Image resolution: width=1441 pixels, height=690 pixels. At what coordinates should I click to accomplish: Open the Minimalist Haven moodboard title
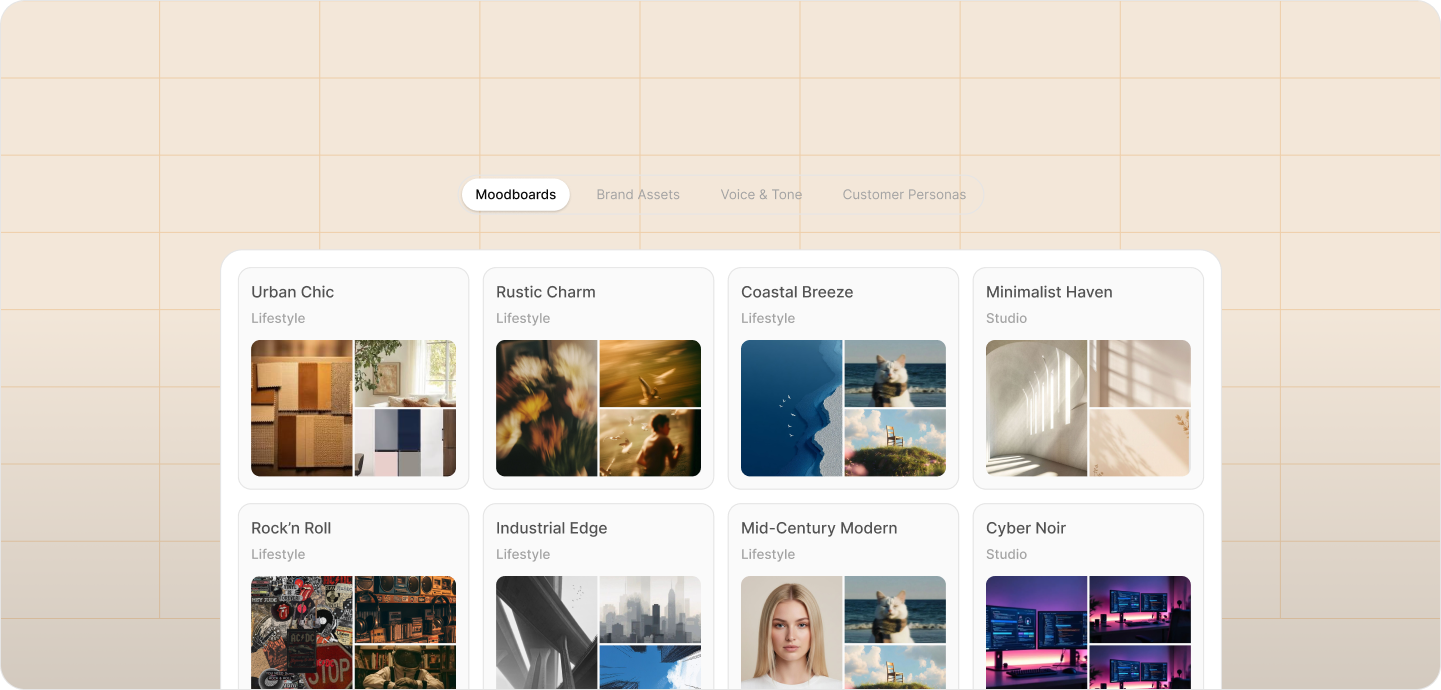pos(1049,292)
